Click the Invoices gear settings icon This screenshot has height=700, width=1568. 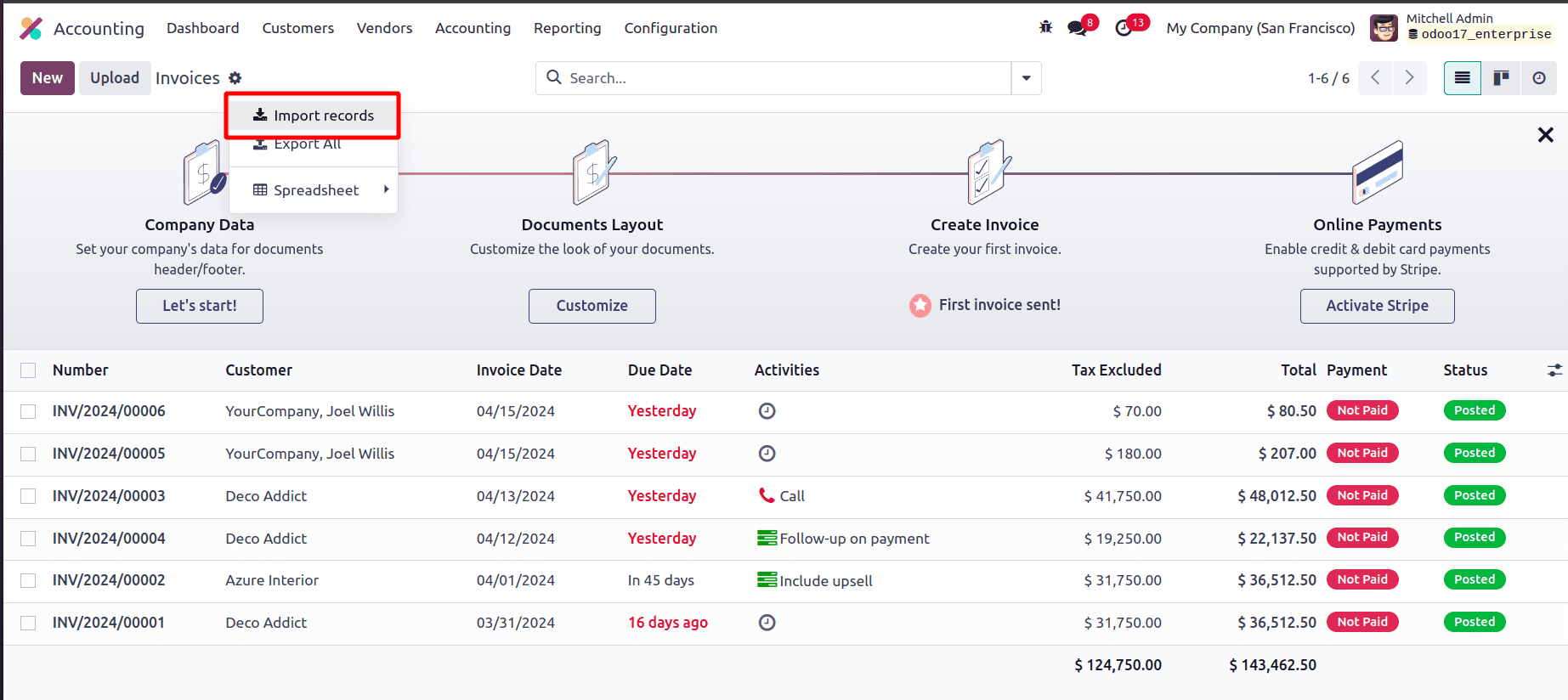coord(235,78)
